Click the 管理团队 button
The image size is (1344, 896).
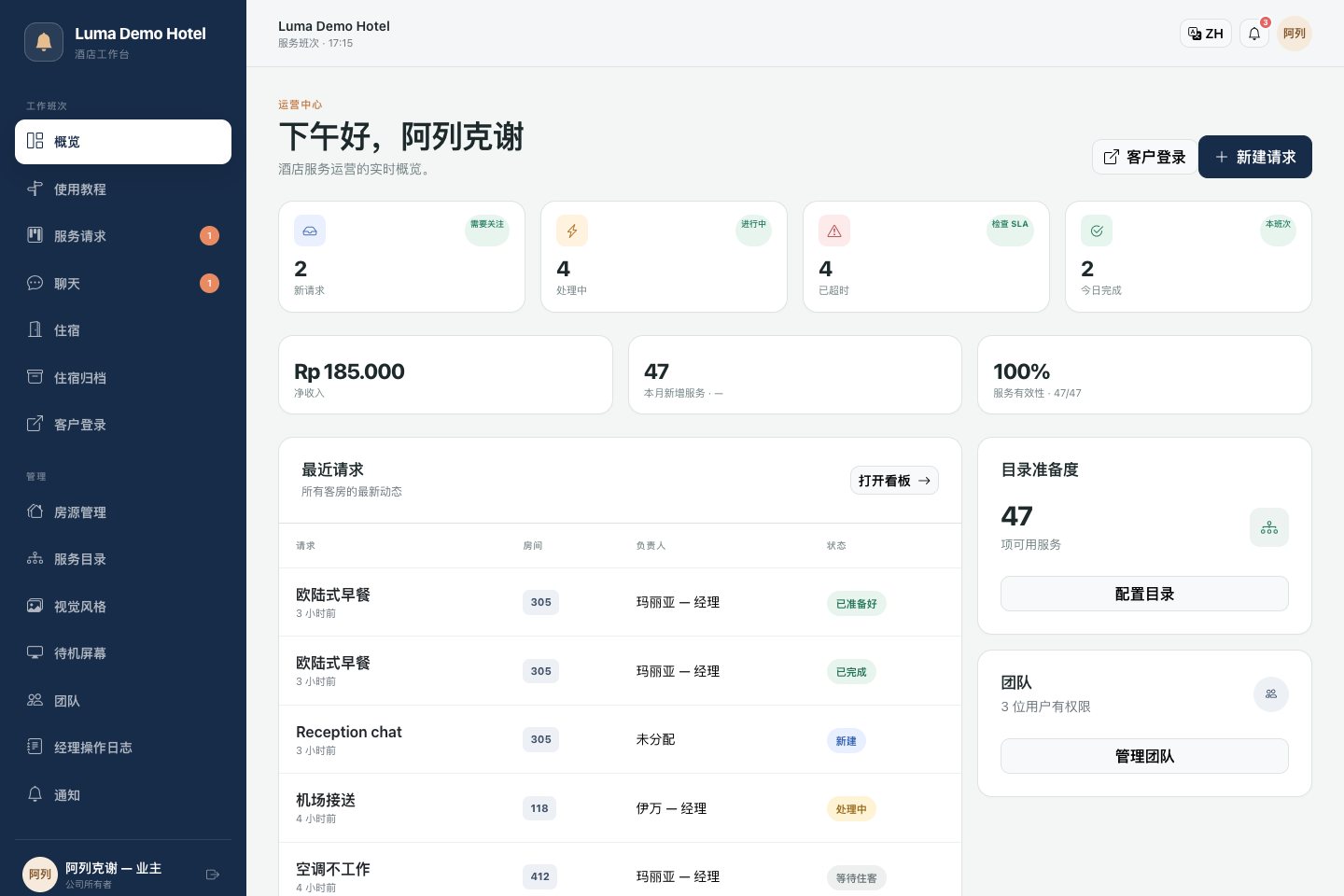1144,756
